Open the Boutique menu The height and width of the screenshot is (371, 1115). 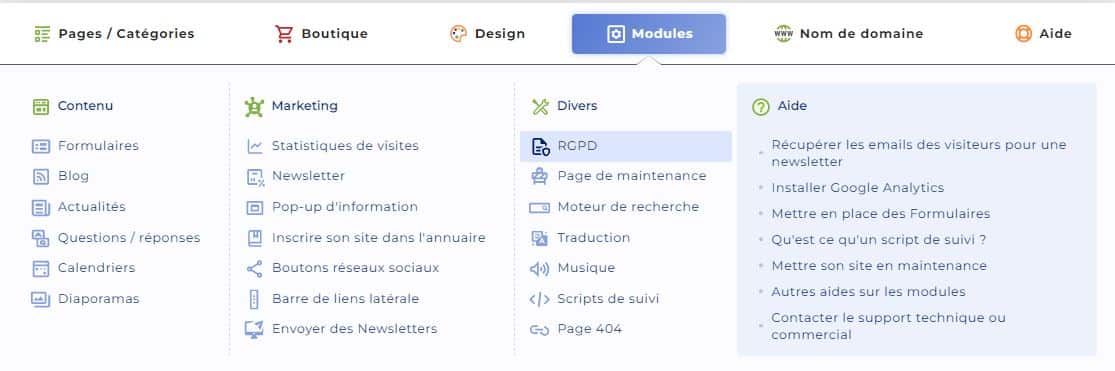click(x=321, y=33)
